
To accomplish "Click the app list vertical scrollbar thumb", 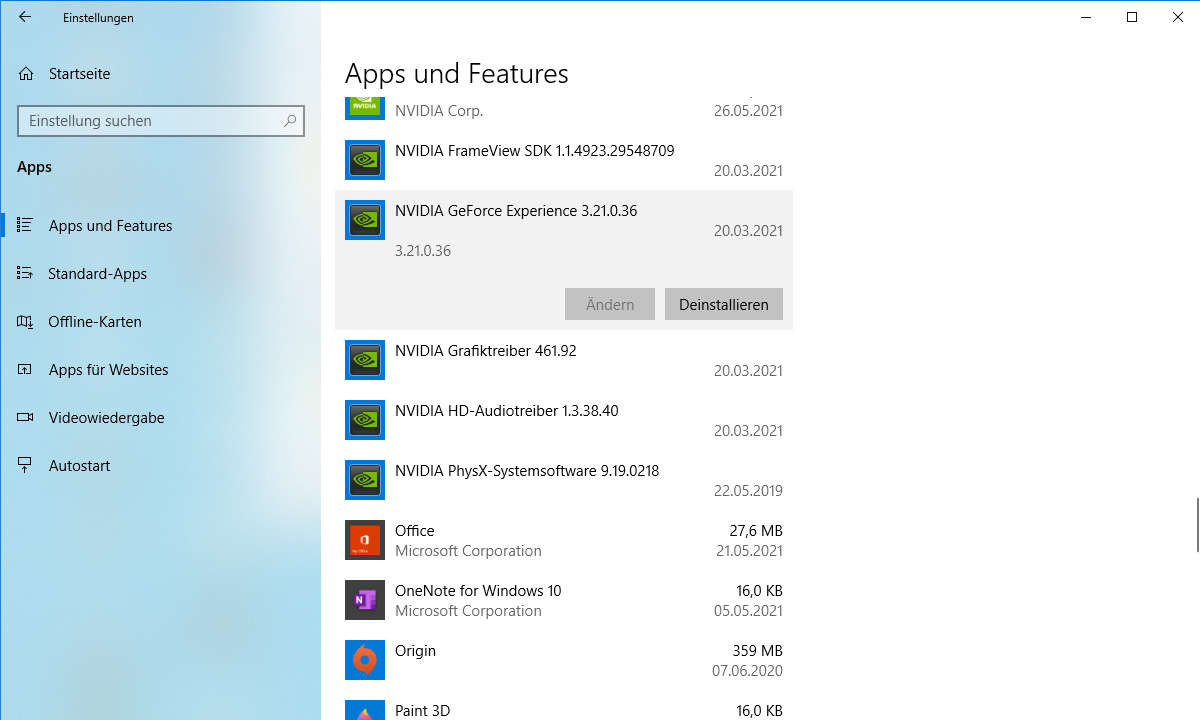I will tap(1197, 524).
